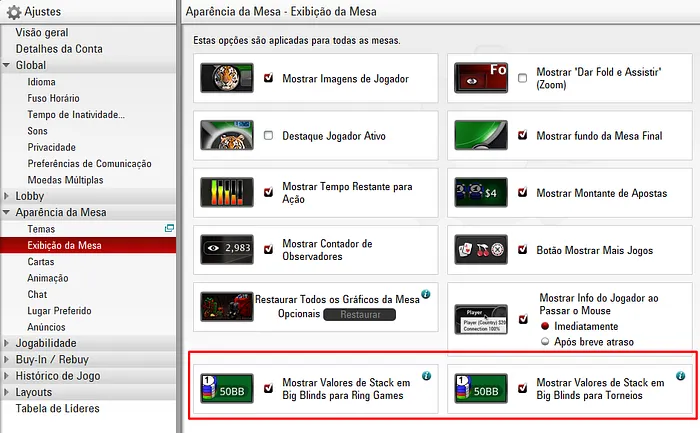Toggle Botão Mostrar Mais Jogos checkbox

(x=522, y=250)
